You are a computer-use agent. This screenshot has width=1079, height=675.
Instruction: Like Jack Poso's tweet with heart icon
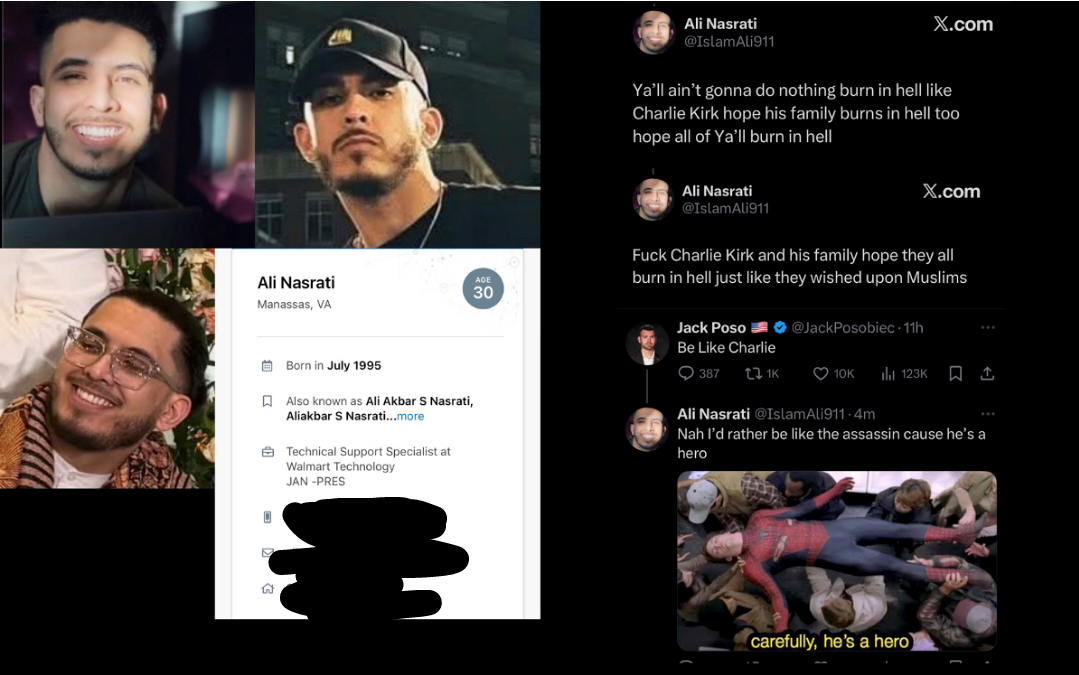(x=820, y=373)
